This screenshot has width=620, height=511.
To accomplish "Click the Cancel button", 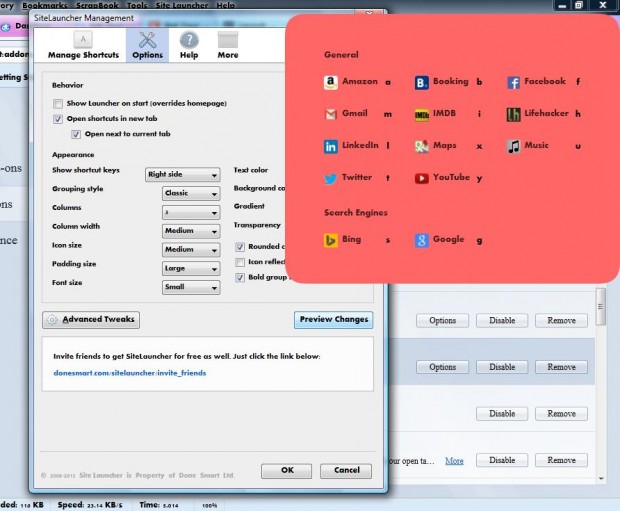I will pyautogui.click(x=346, y=471).
